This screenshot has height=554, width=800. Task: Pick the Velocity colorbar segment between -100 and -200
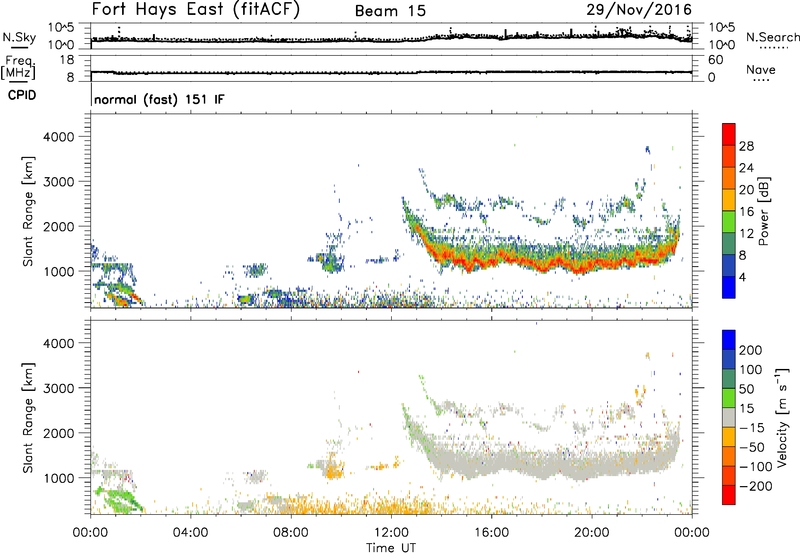click(729, 476)
